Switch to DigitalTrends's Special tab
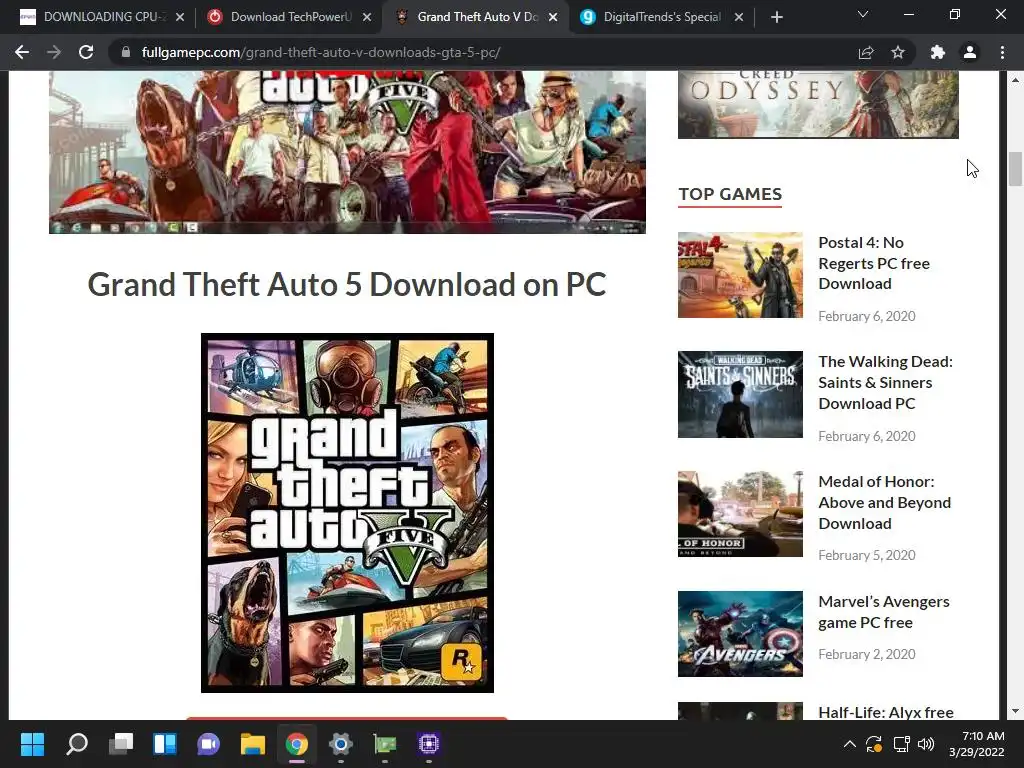Image resolution: width=1024 pixels, height=768 pixels. [662, 17]
